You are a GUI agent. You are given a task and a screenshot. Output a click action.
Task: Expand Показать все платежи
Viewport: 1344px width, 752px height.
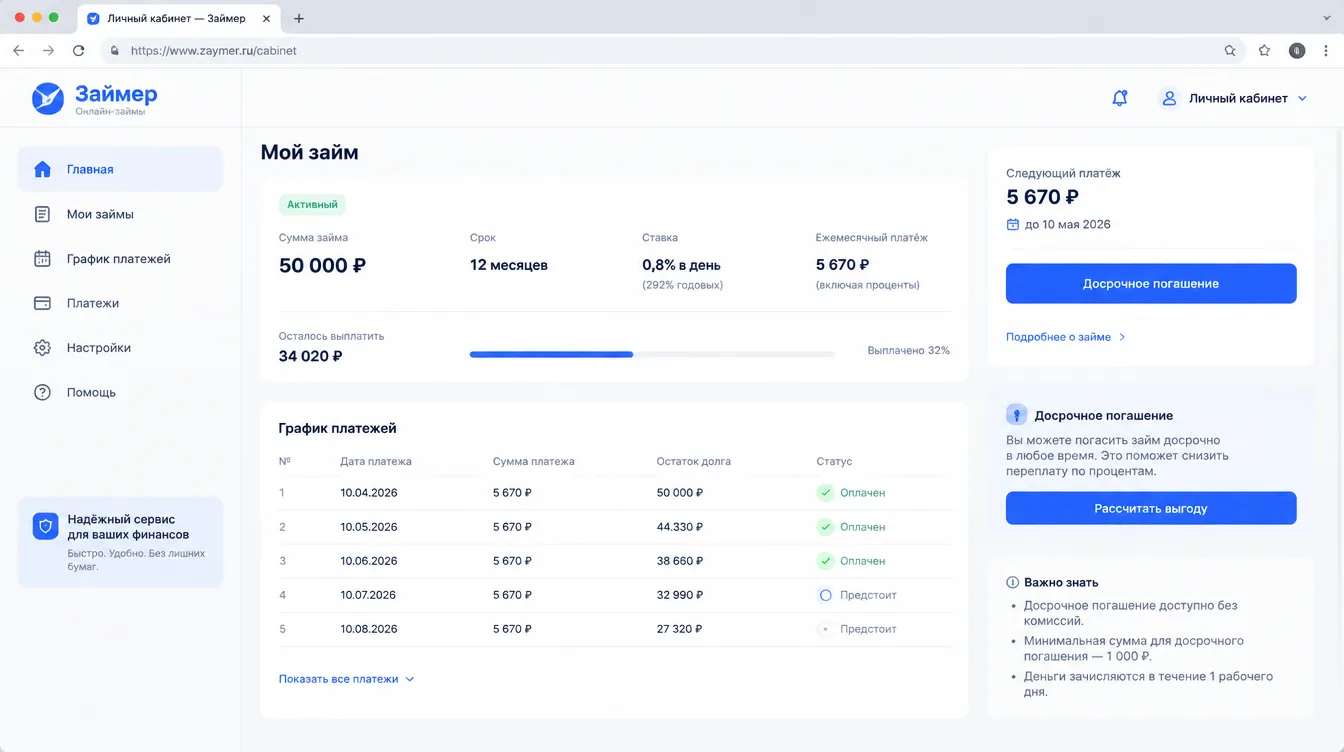point(346,679)
